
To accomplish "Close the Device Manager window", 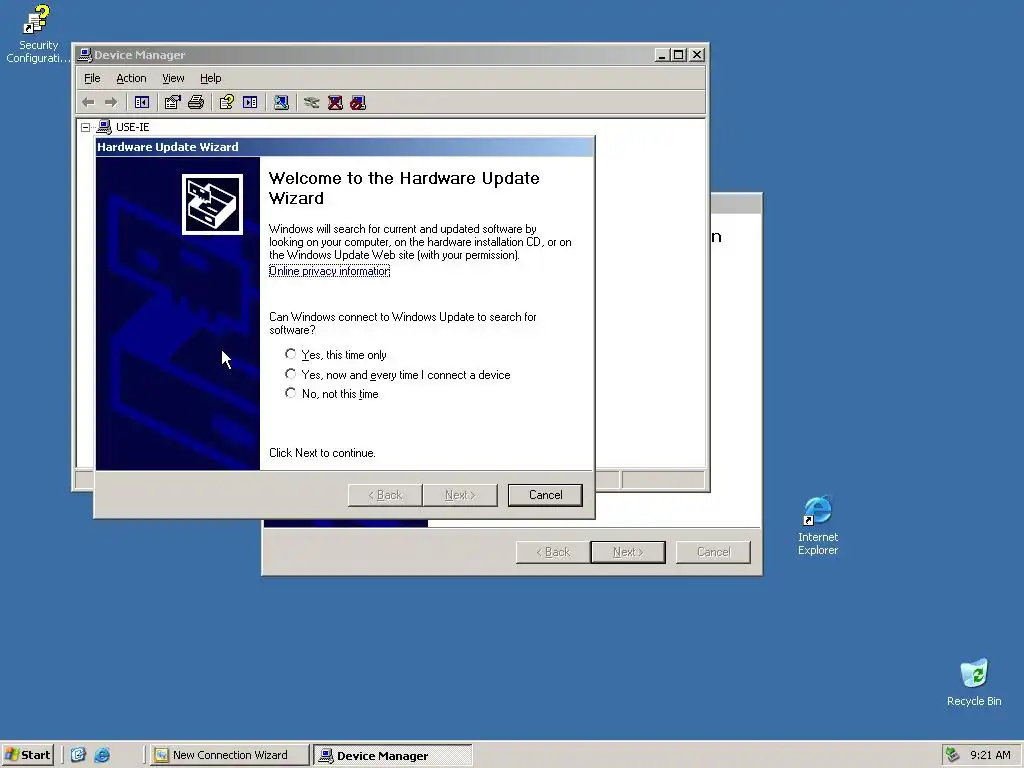I will point(697,55).
